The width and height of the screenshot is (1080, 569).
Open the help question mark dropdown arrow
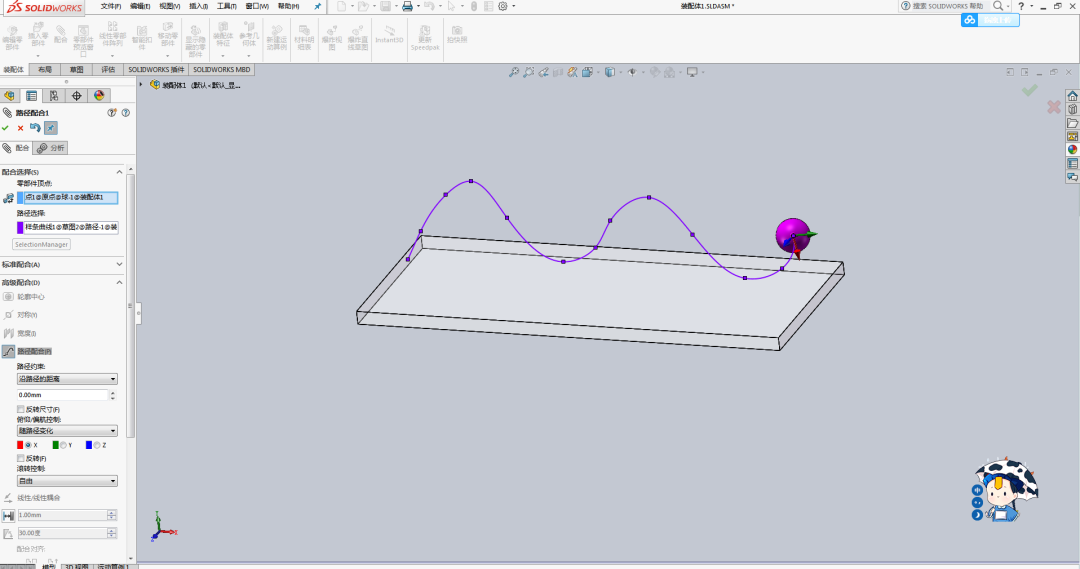[1032, 6]
